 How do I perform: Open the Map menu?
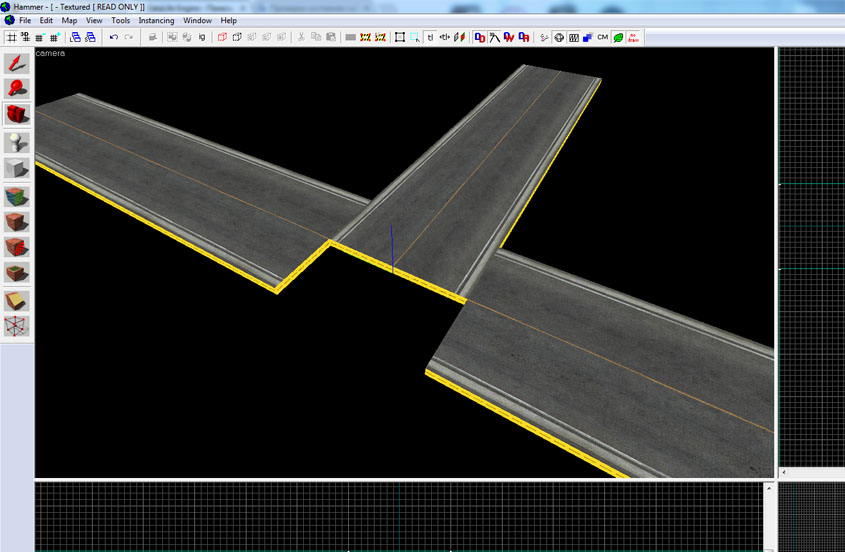pyautogui.click(x=69, y=20)
